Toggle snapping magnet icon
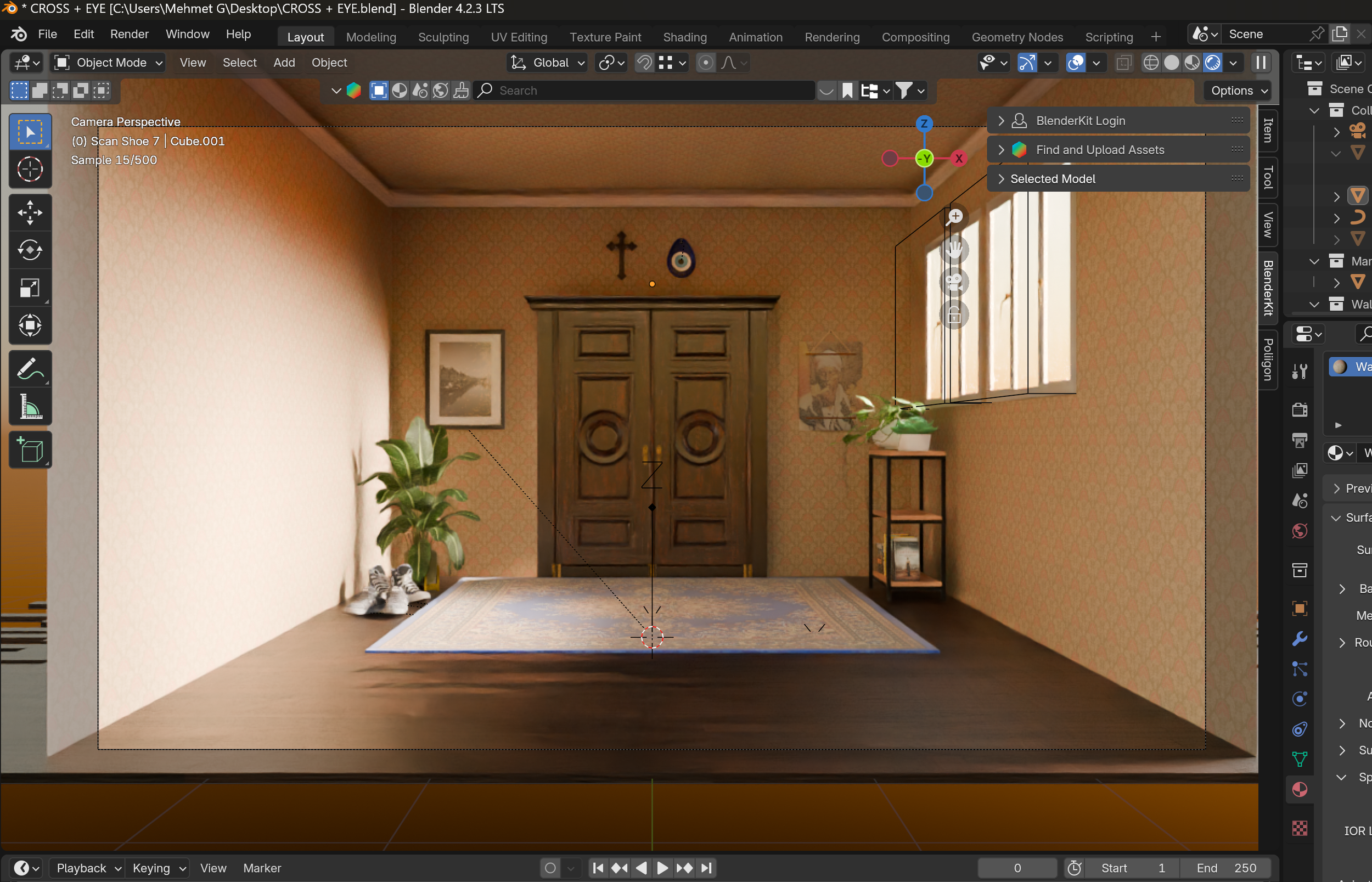 pyautogui.click(x=644, y=63)
